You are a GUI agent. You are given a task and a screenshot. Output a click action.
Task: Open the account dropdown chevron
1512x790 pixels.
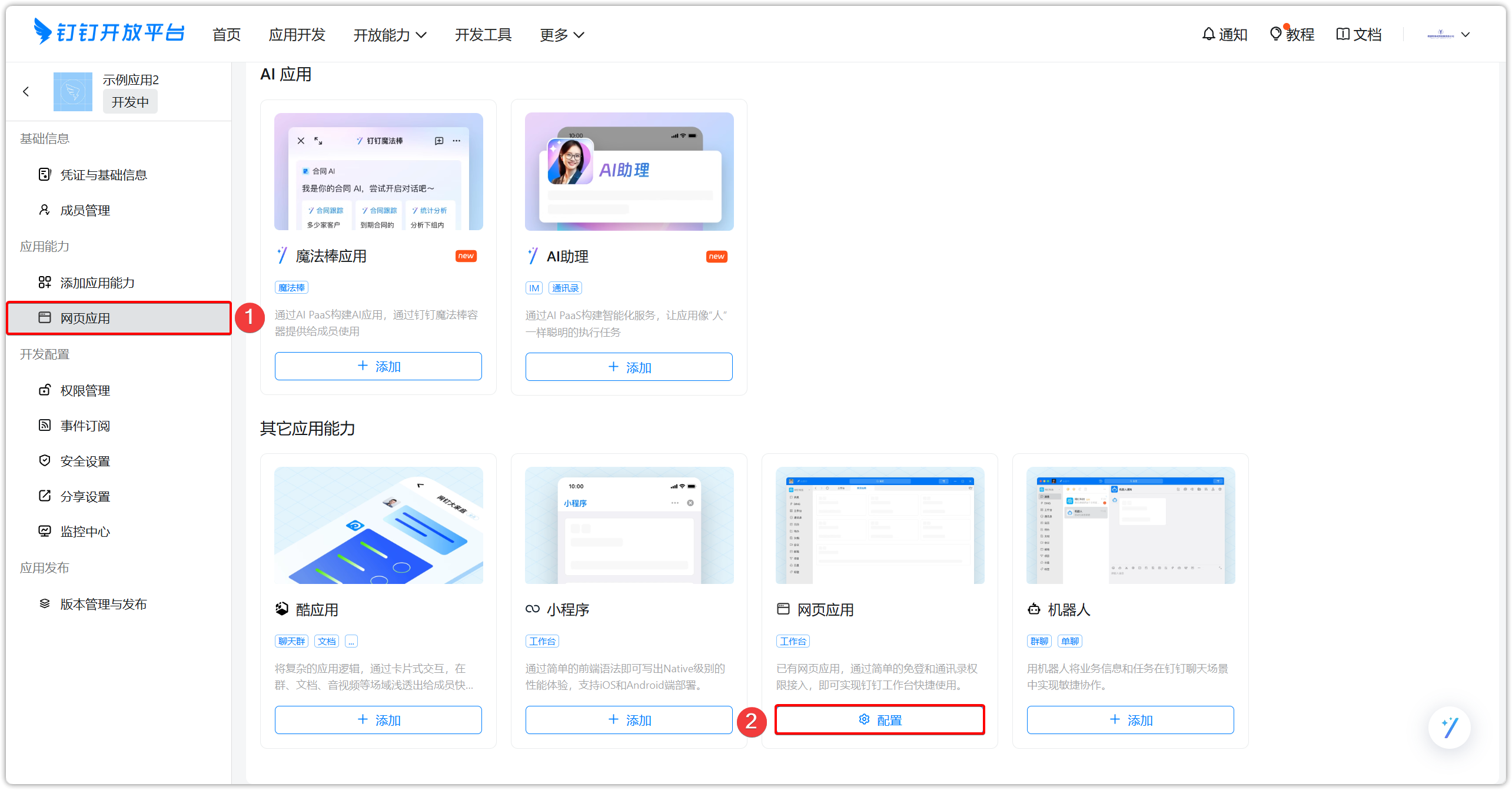click(1466, 35)
